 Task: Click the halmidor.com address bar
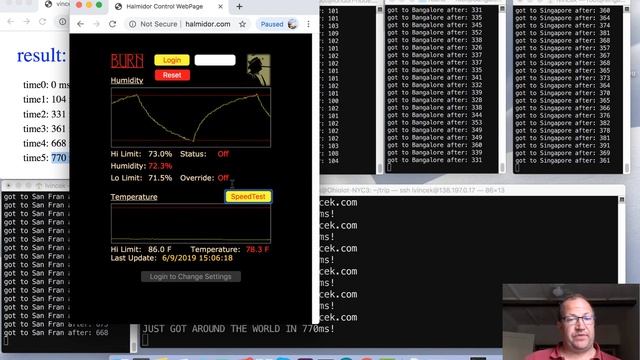(x=208, y=24)
